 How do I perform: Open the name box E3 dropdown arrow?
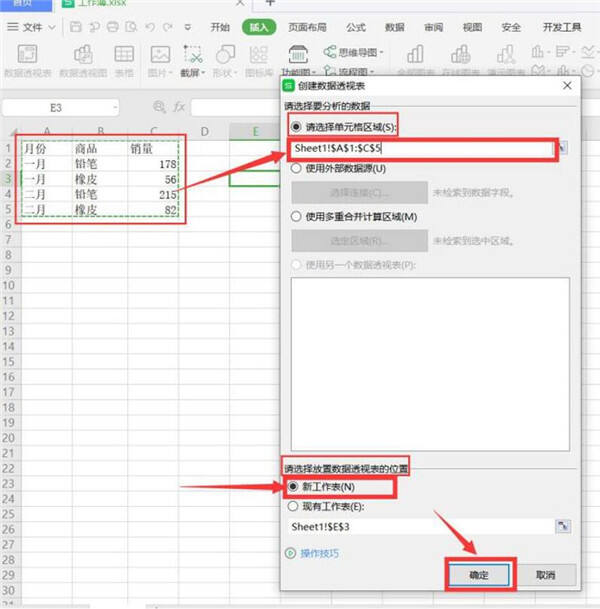pyautogui.click(x=115, y=108)
